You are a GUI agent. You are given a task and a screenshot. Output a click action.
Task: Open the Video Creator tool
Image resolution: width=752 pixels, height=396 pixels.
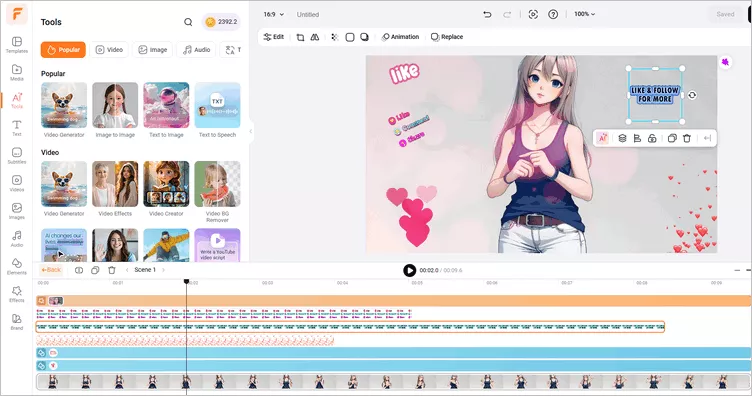pyautogui.click(x=166, y=189)
